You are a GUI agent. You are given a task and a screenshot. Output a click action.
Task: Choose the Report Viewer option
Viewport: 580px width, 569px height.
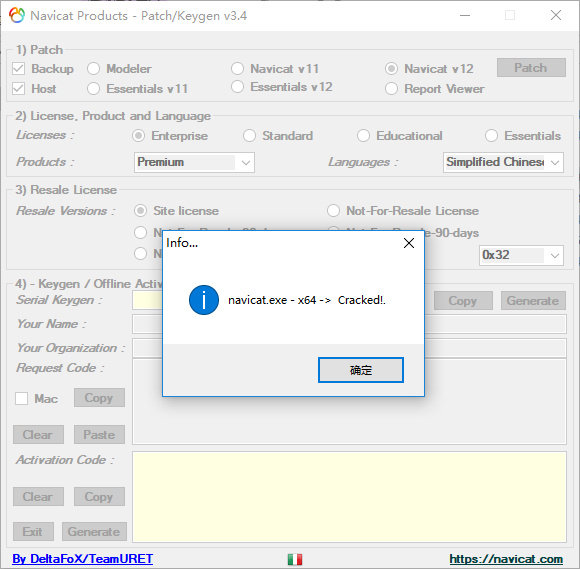(x=391, y=89)
